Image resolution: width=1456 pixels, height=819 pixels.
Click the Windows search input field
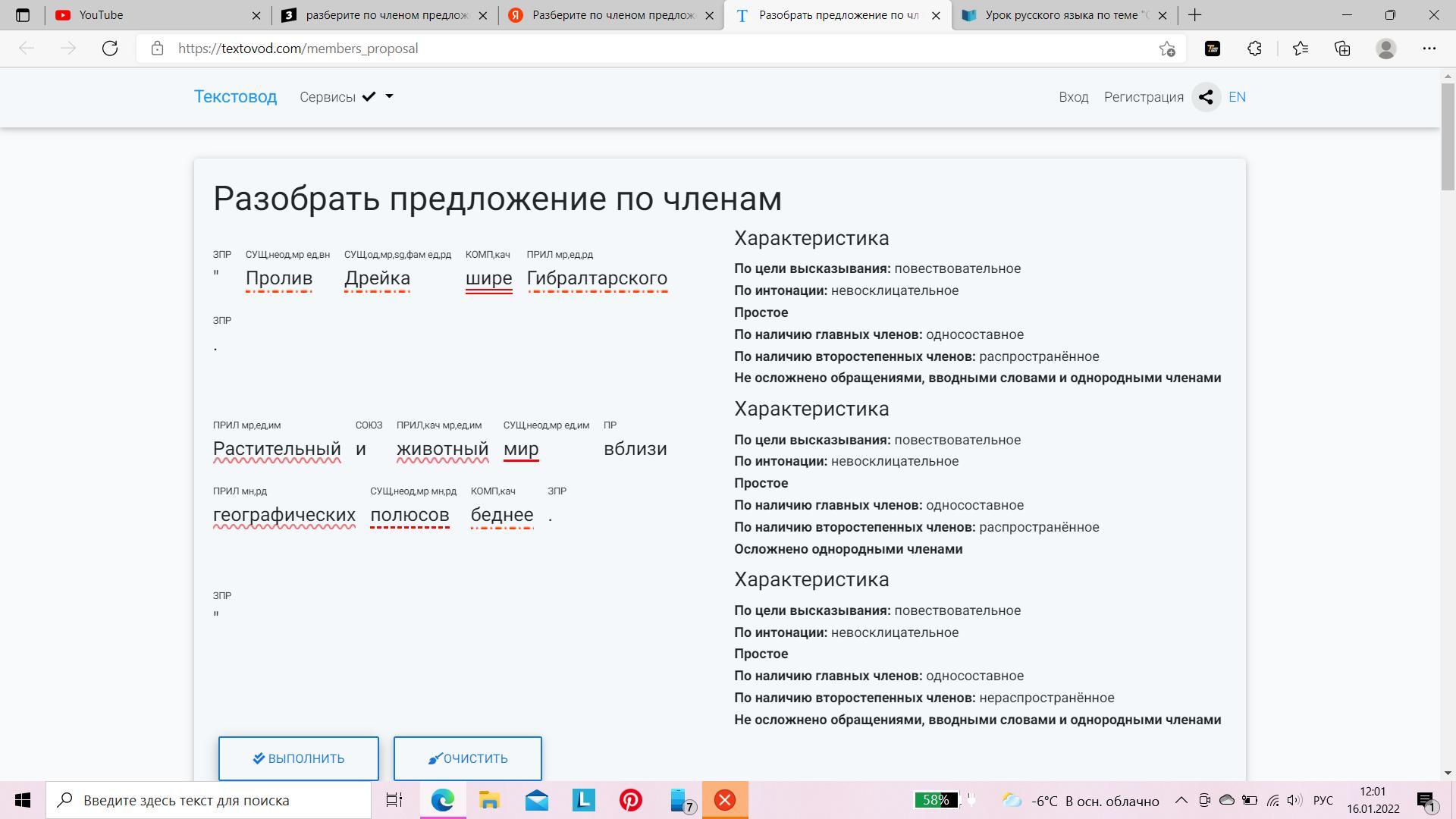click(x=220, y=800)
